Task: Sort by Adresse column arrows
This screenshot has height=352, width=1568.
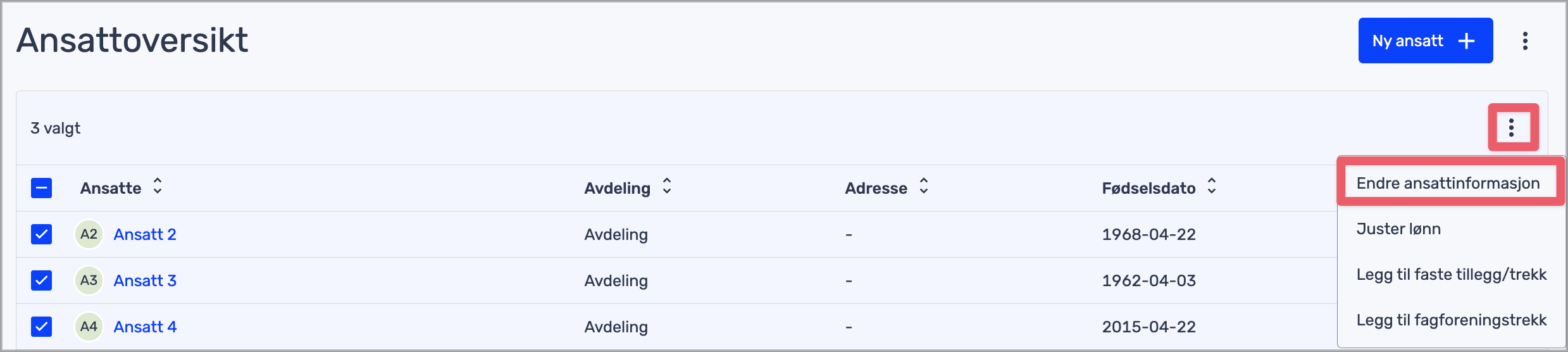Action: coord(924,186)
